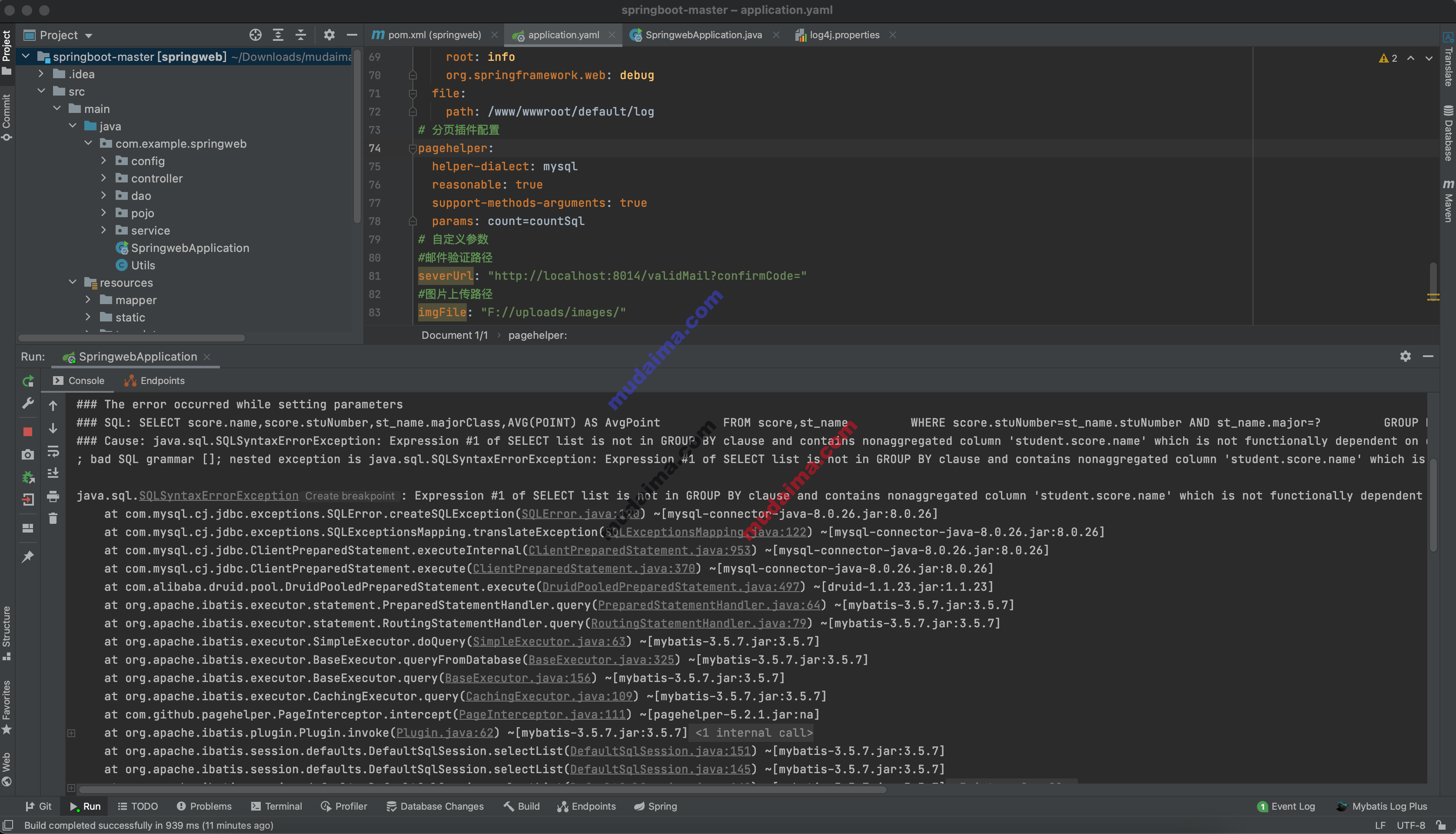1456x834 pixels.
Task: Open the Problems tool window tab
Action: (205, 806)
